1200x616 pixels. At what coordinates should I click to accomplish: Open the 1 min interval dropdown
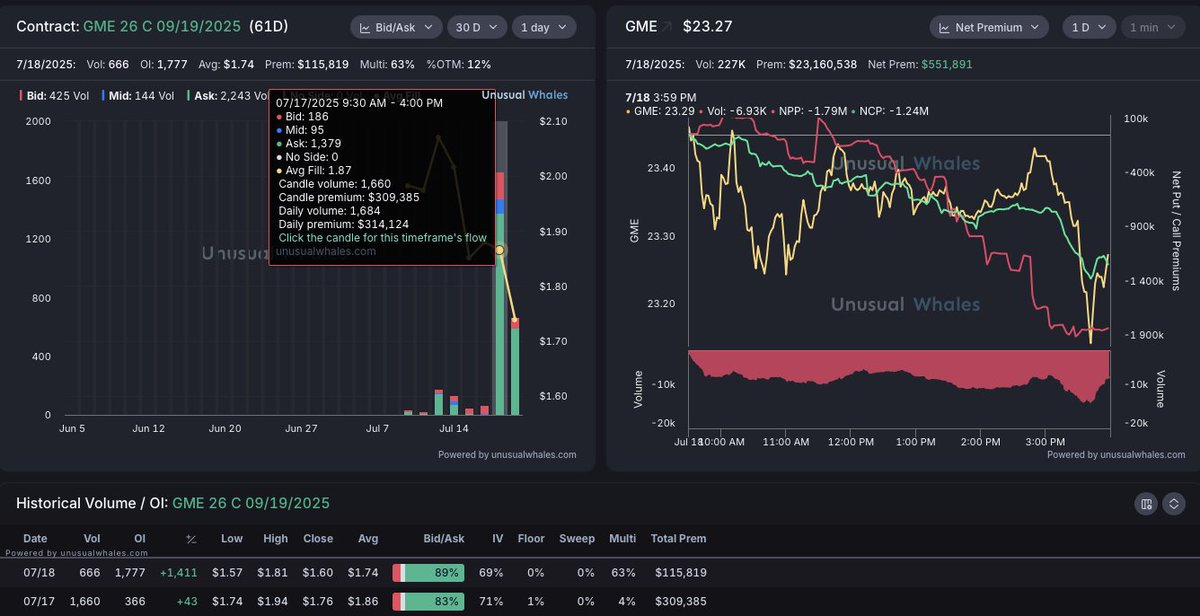click(1153, 27)
